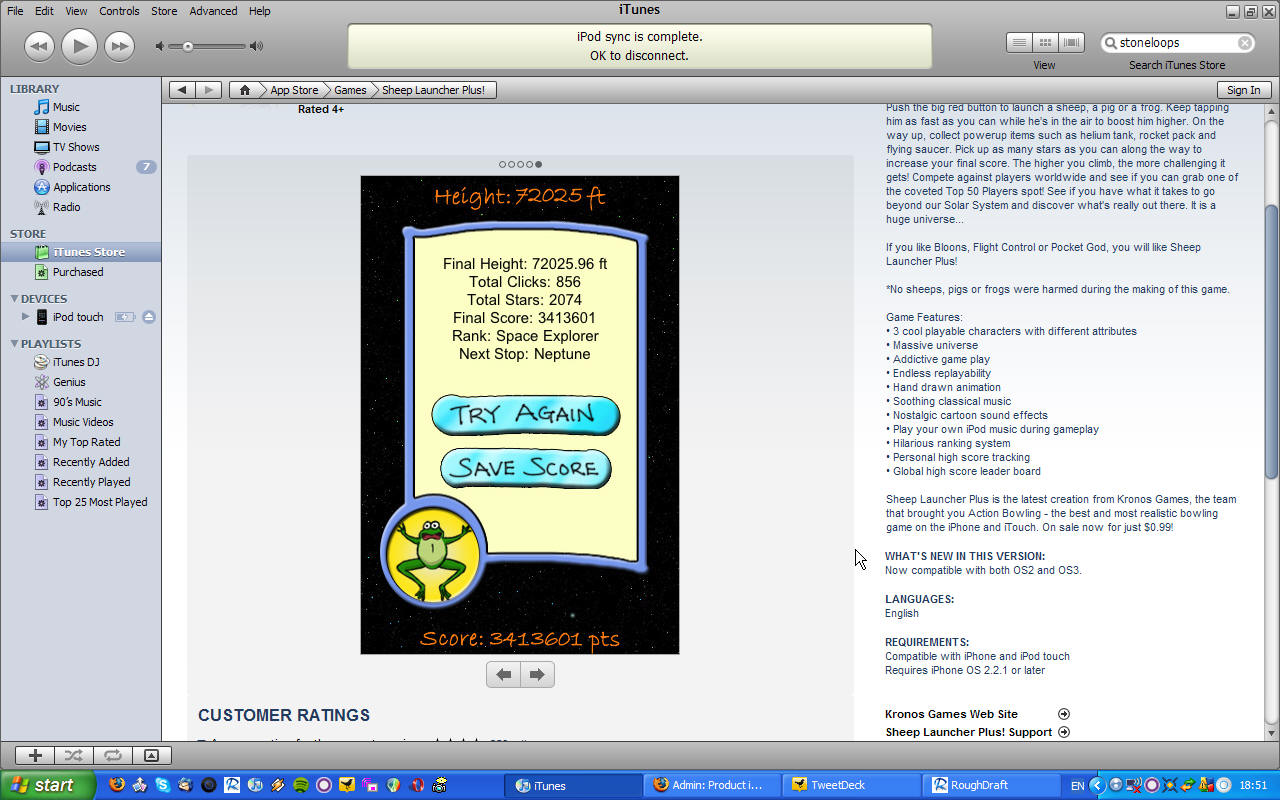
Task: Show artwork viewer panel button
Action: click(151, 756)
